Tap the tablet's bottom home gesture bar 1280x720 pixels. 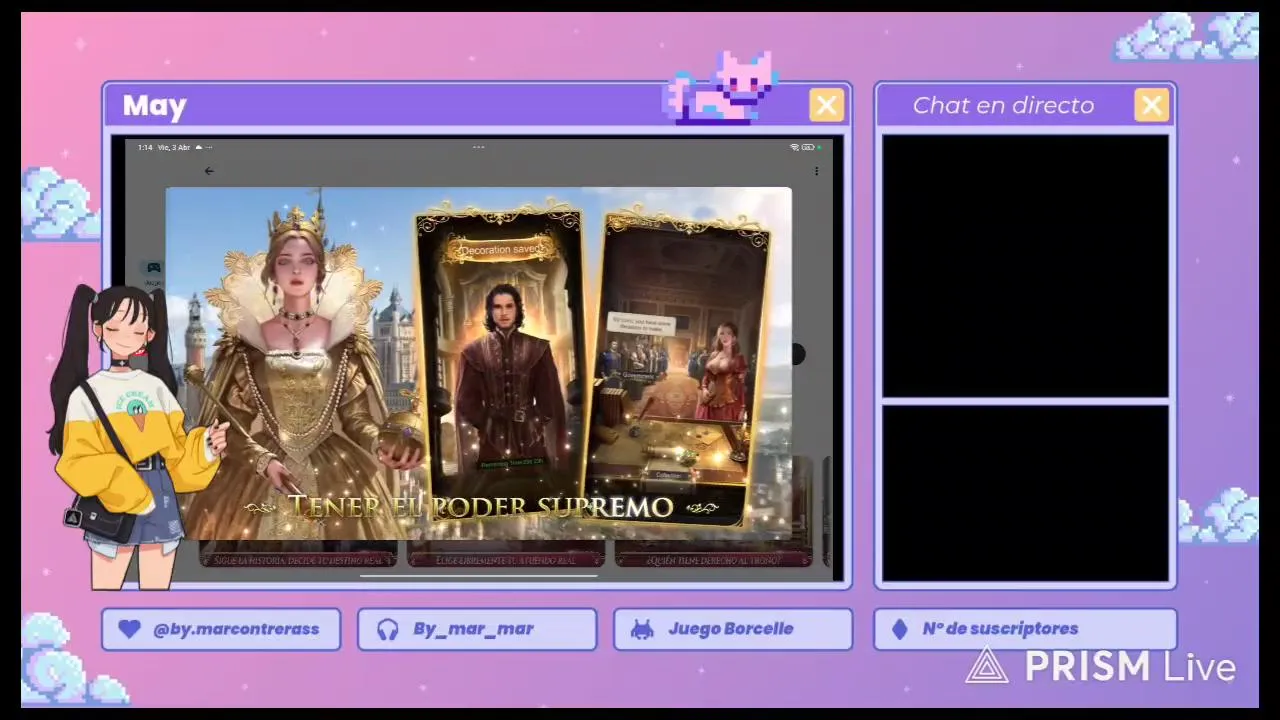pos(478,576)
